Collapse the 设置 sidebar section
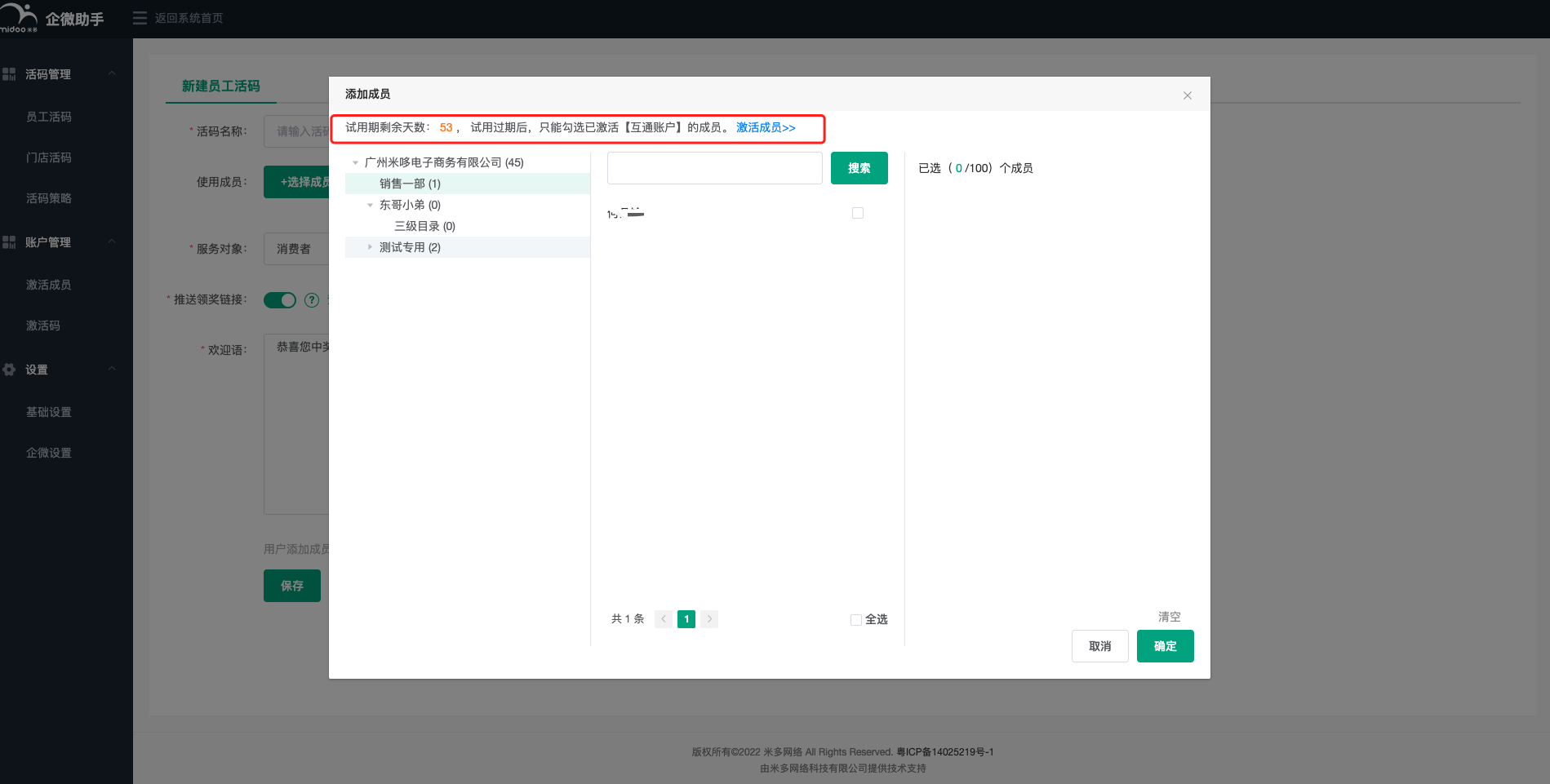Viewport: 1550px width, 784px height. tap(112, 369)
